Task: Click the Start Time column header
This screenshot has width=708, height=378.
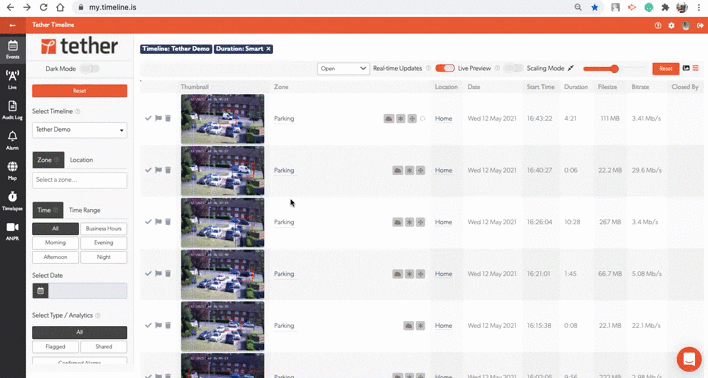Action: [x=540, y=87]
